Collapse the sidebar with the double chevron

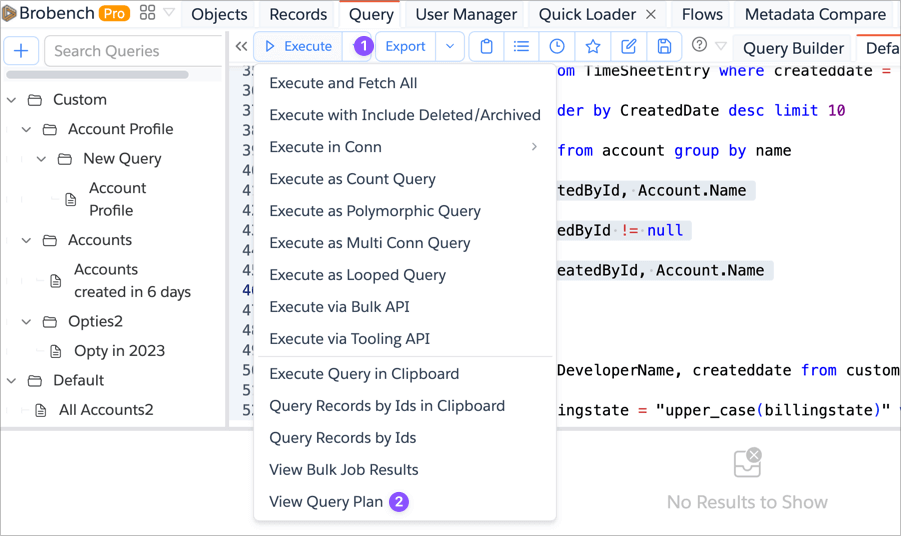(241, 47)
